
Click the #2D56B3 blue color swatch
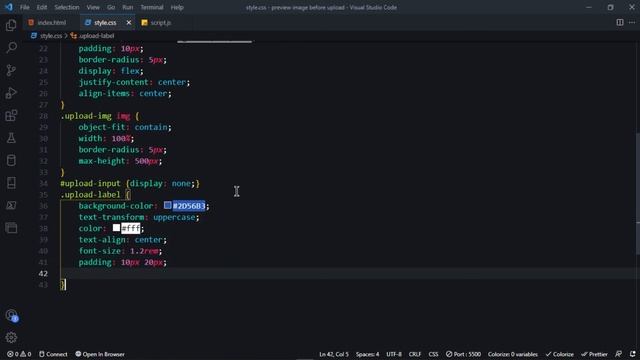point(167,205)
